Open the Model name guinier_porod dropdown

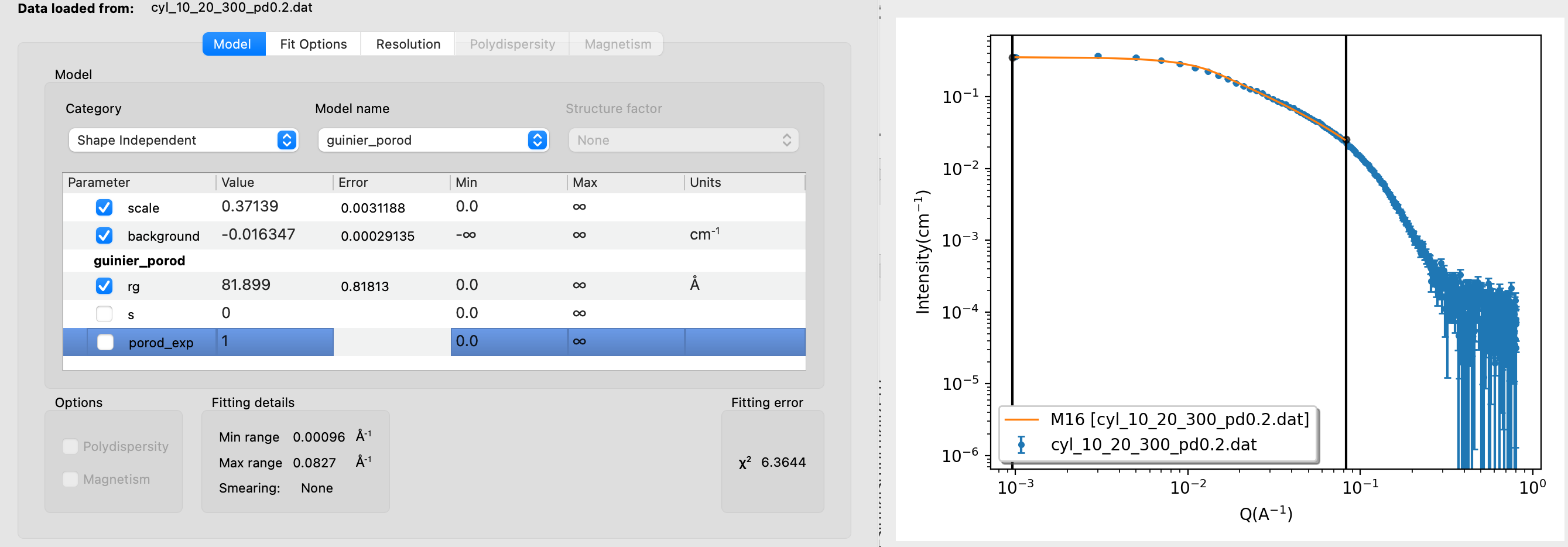pos(433,140)
